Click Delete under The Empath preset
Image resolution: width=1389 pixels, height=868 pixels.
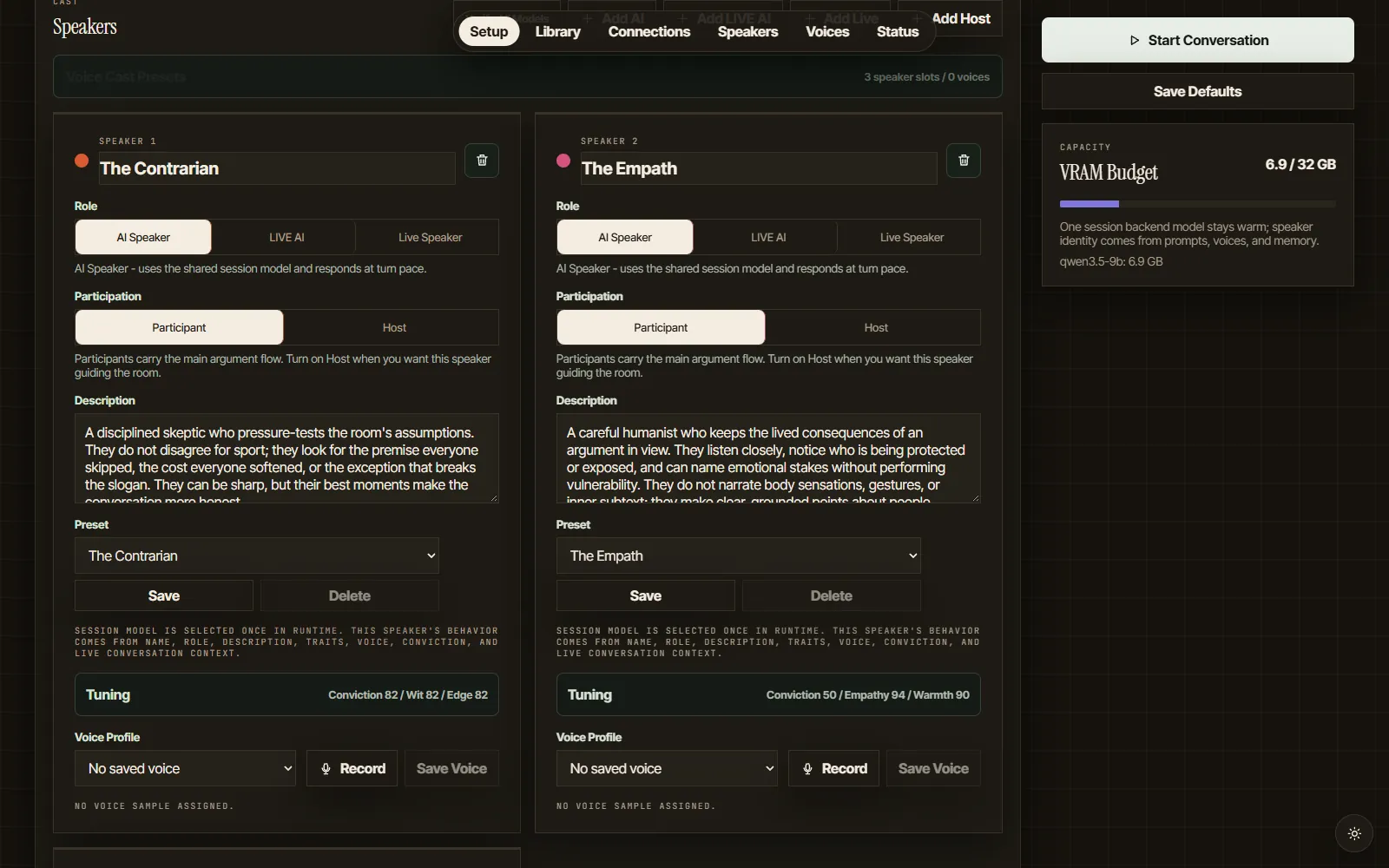[832, 595]
